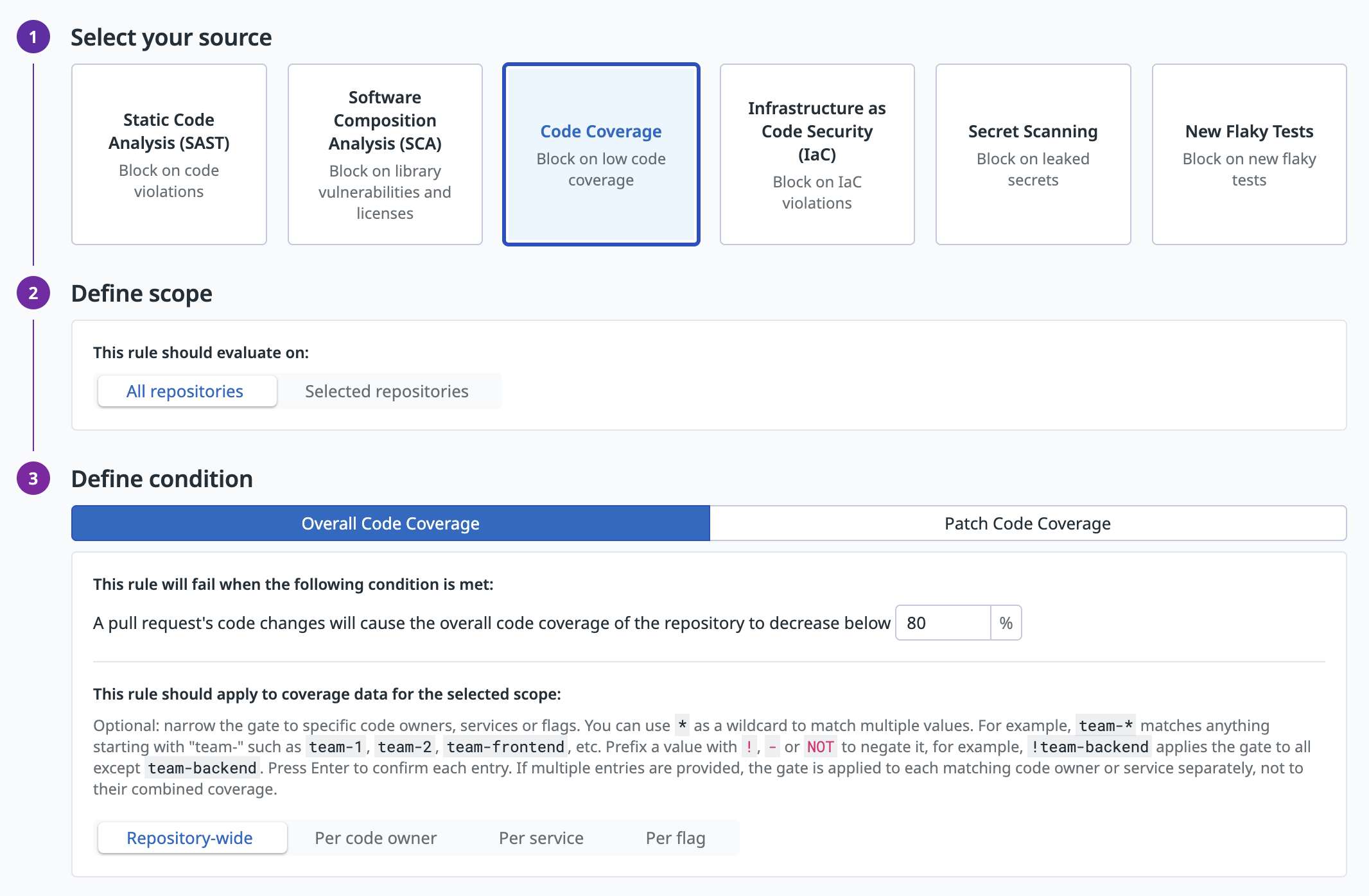Click the coverage threshold input showing 80
This screenshot has height=896, width=1369.
tap(943, 623)
